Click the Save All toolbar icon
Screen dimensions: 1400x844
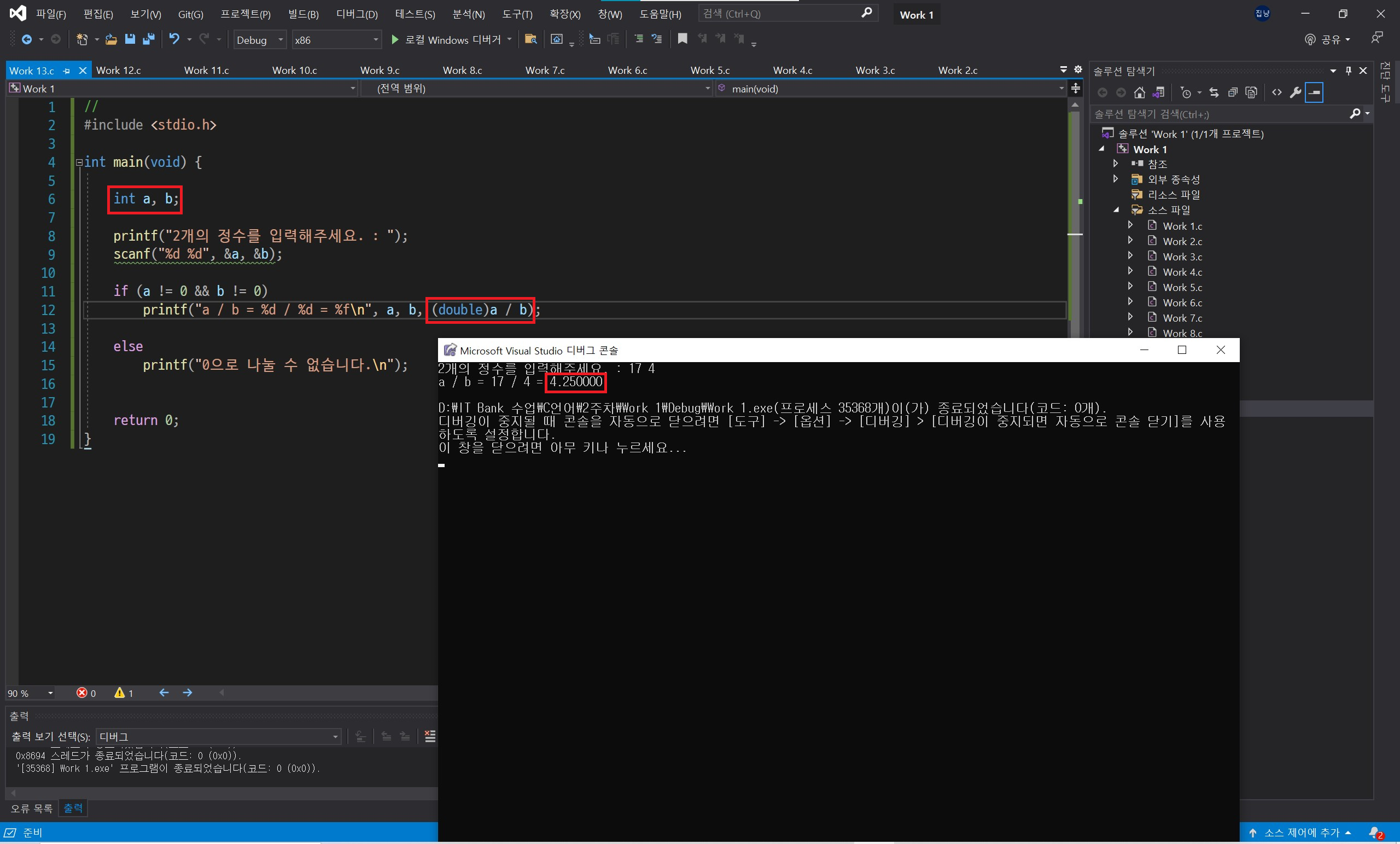(148, 39)
